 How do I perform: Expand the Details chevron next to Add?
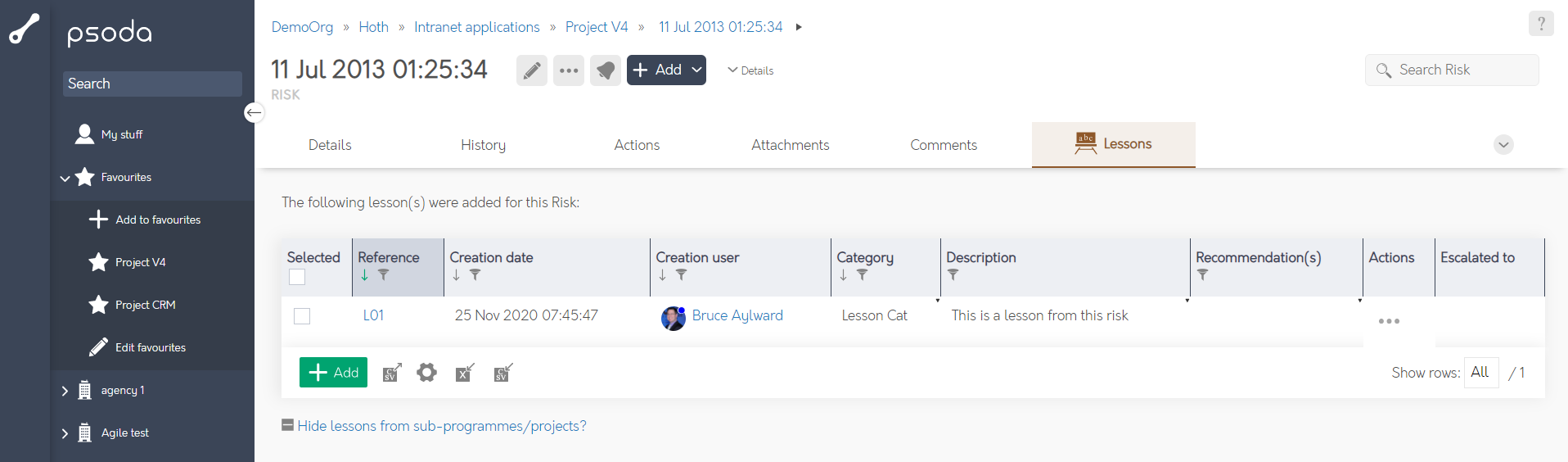point(750,70)
